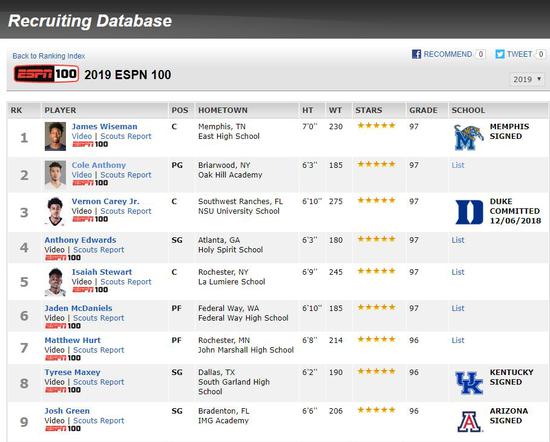Image resolution: width=550 pixels, height=442 pixels.
Task: Click the Kentucky Wildcats UK logo
Action: [x=469, y=383]
